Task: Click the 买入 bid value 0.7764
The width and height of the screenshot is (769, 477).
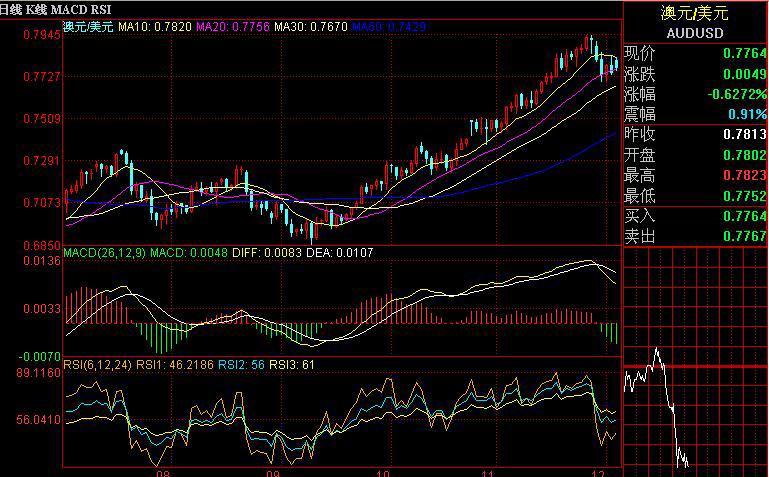Action: coord(744,216)
